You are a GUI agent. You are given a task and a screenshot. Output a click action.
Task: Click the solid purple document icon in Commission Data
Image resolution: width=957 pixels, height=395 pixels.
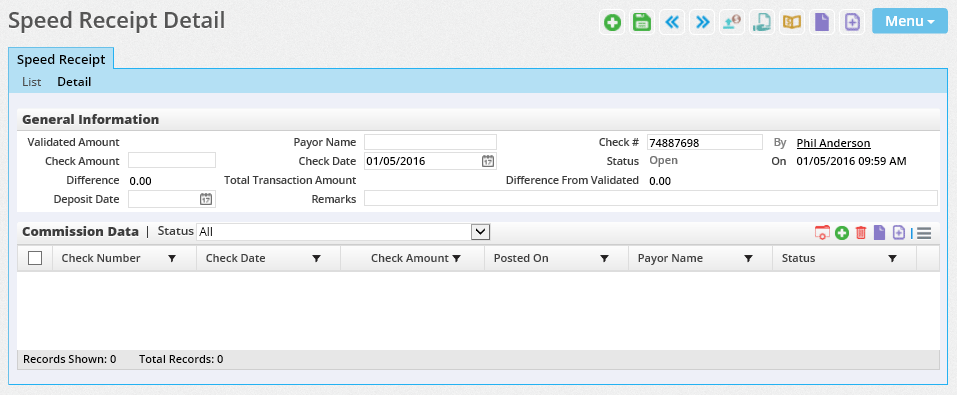(x=879, y=233)
